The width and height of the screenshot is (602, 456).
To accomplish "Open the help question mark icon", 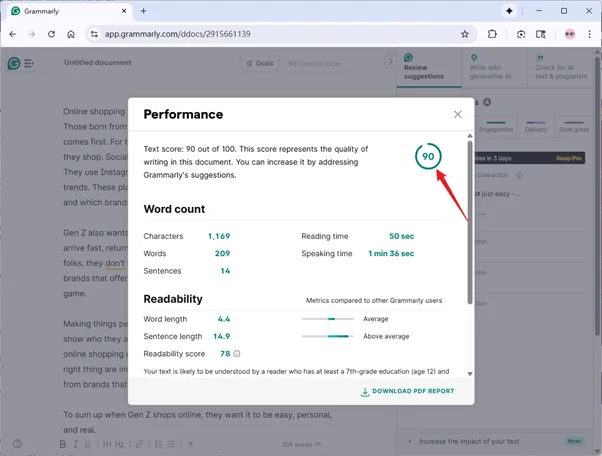I will point(17,444).
